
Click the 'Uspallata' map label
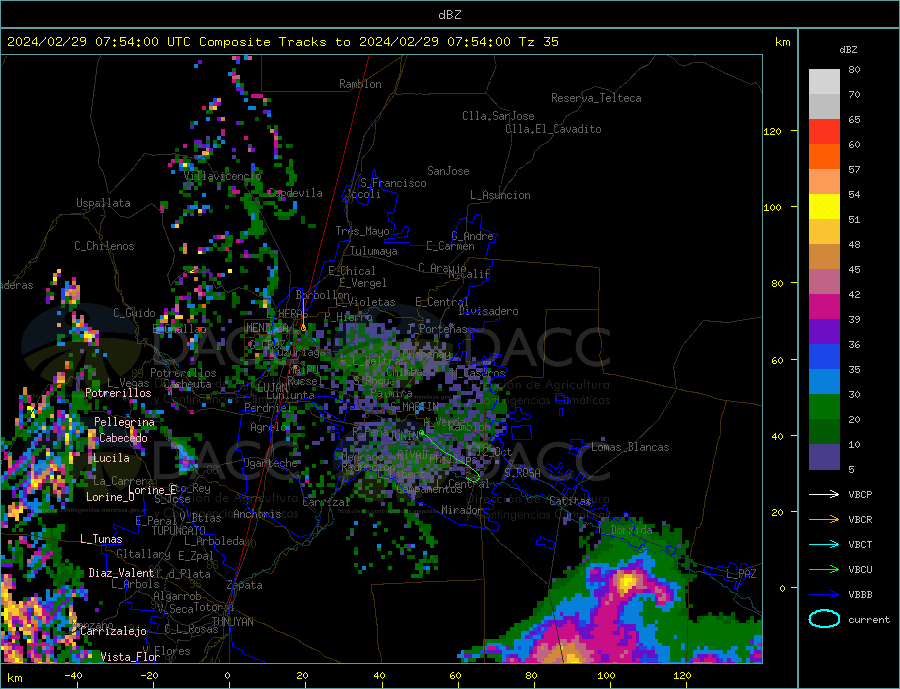(x=103, y=203)
